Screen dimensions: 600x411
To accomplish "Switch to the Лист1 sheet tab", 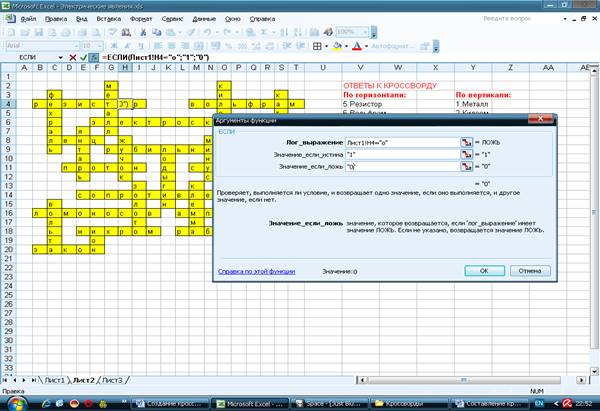I will click(53, 380).
